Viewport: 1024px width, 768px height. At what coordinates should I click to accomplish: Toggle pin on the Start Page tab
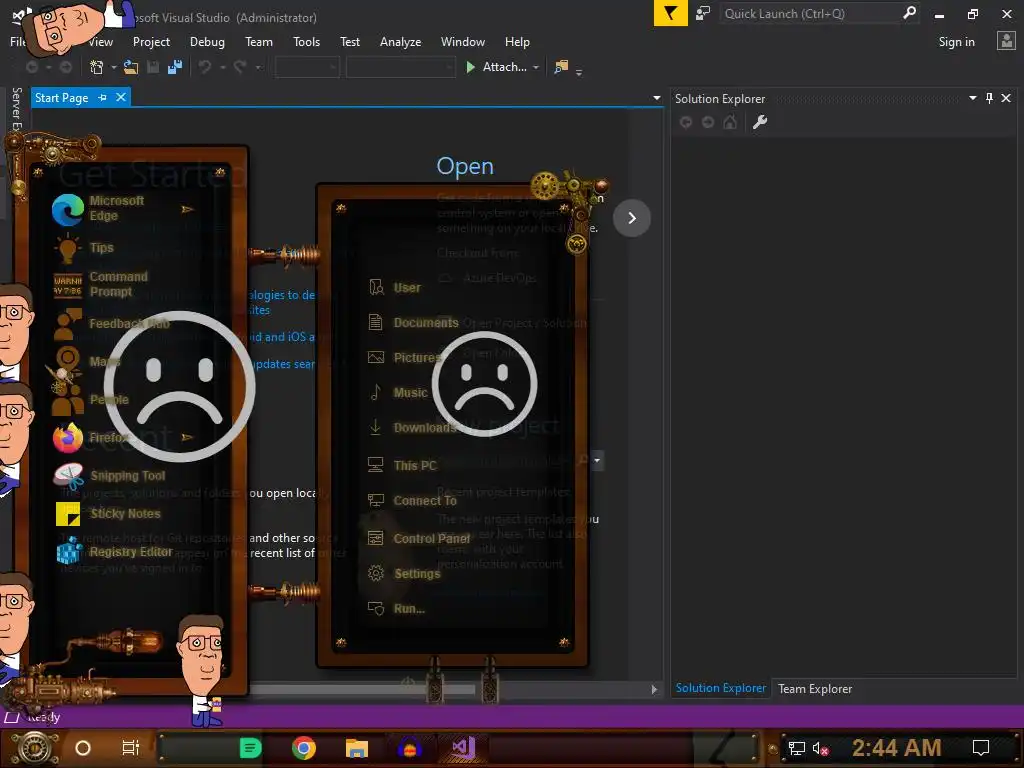pyautogui.click(x=103, y=97)
